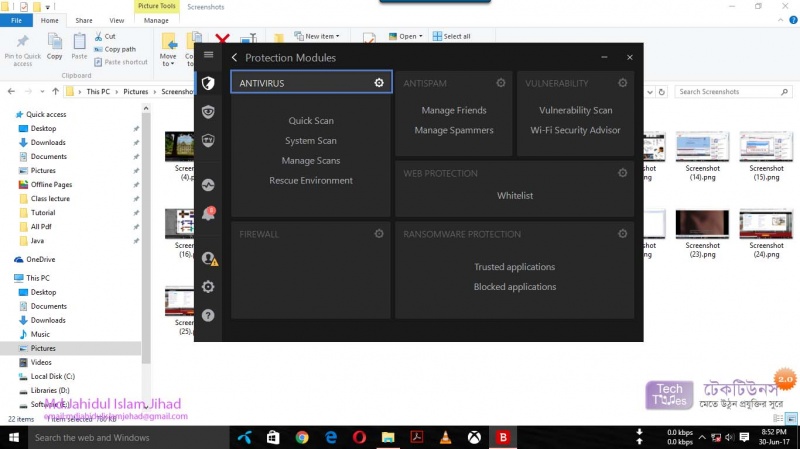Open Firewall module settings gear
Image resolution: width=800 pixels, height=449 pixels.
coord(379,234)
